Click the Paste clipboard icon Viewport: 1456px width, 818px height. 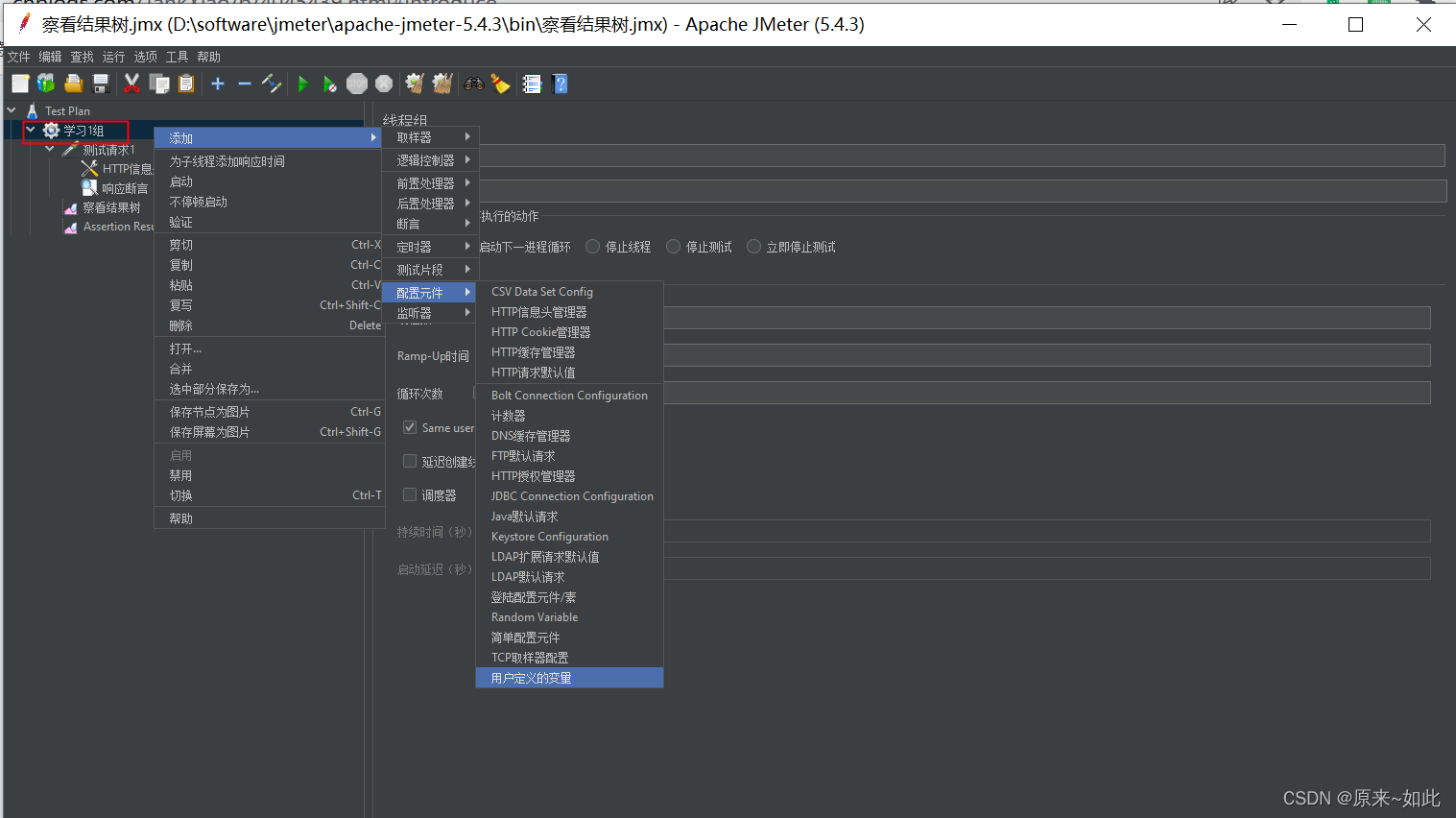186,84
